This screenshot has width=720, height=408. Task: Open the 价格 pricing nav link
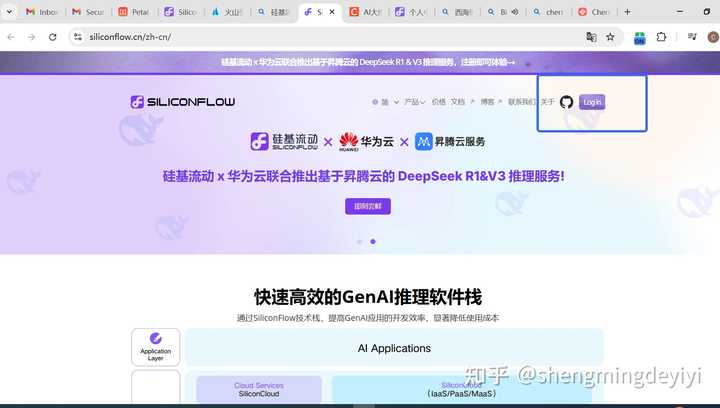pyautogui.click(x=439, y=102)
